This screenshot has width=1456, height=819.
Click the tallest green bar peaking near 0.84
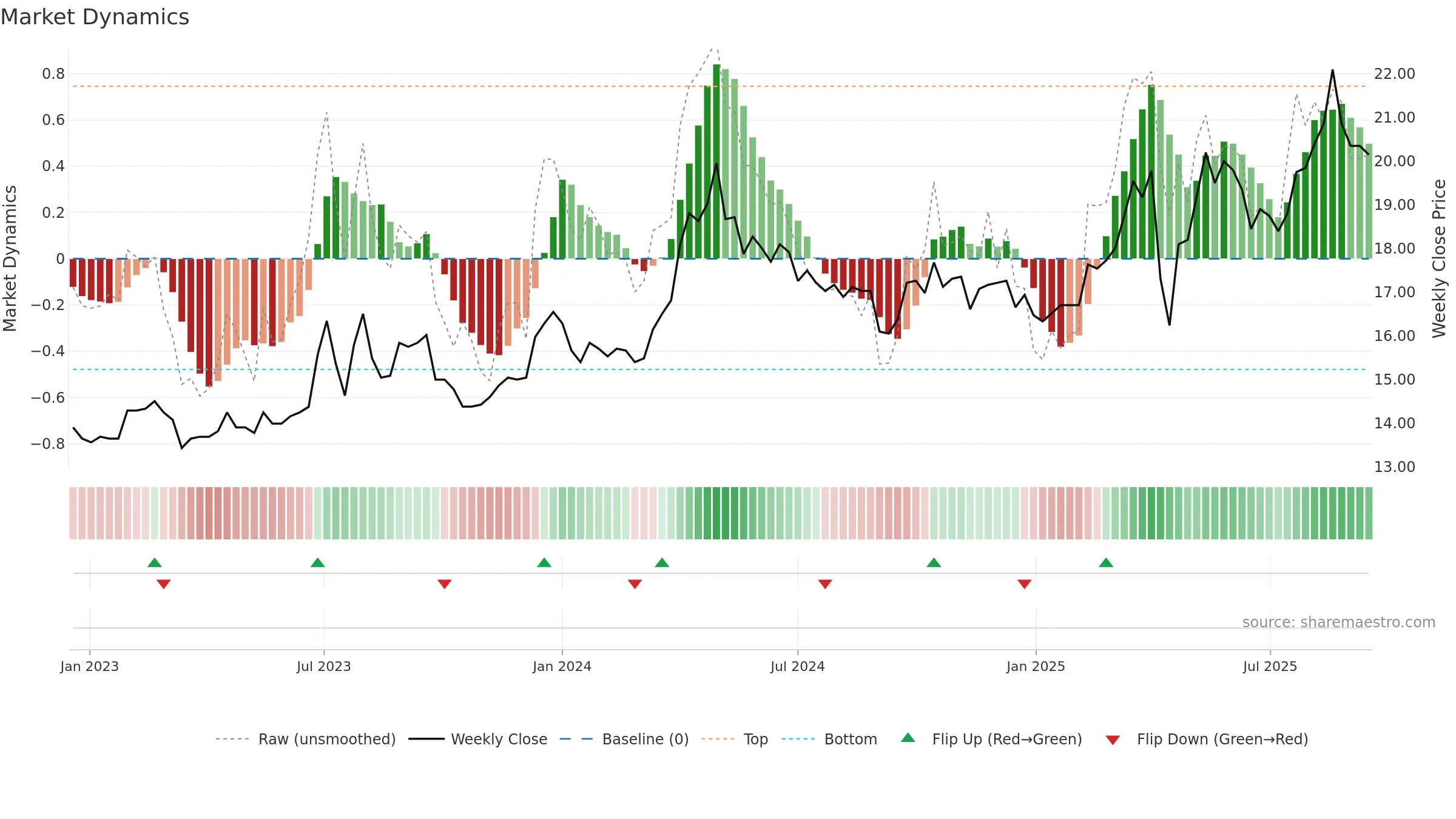[716, 161]
